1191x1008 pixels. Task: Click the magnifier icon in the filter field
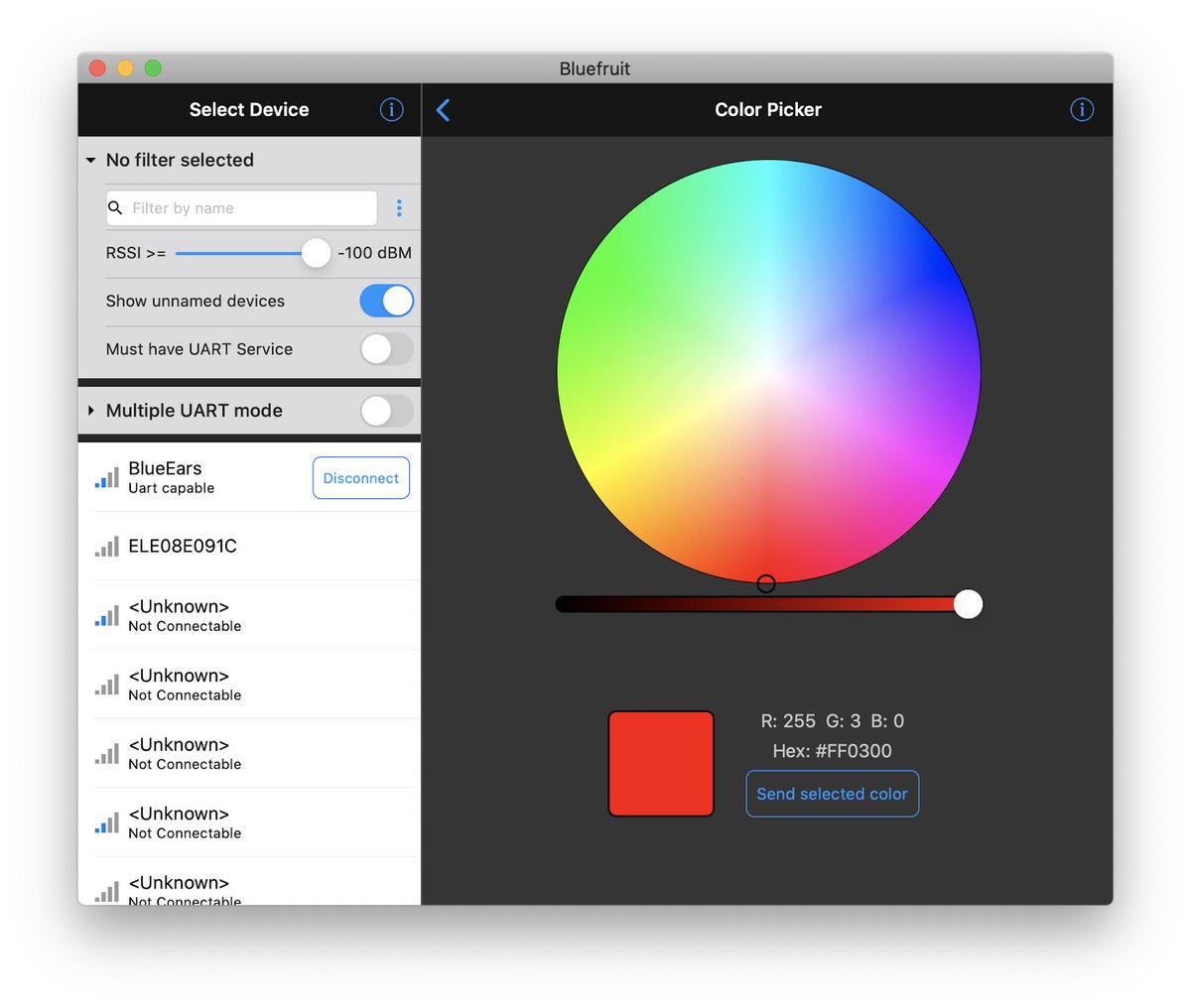116,208
